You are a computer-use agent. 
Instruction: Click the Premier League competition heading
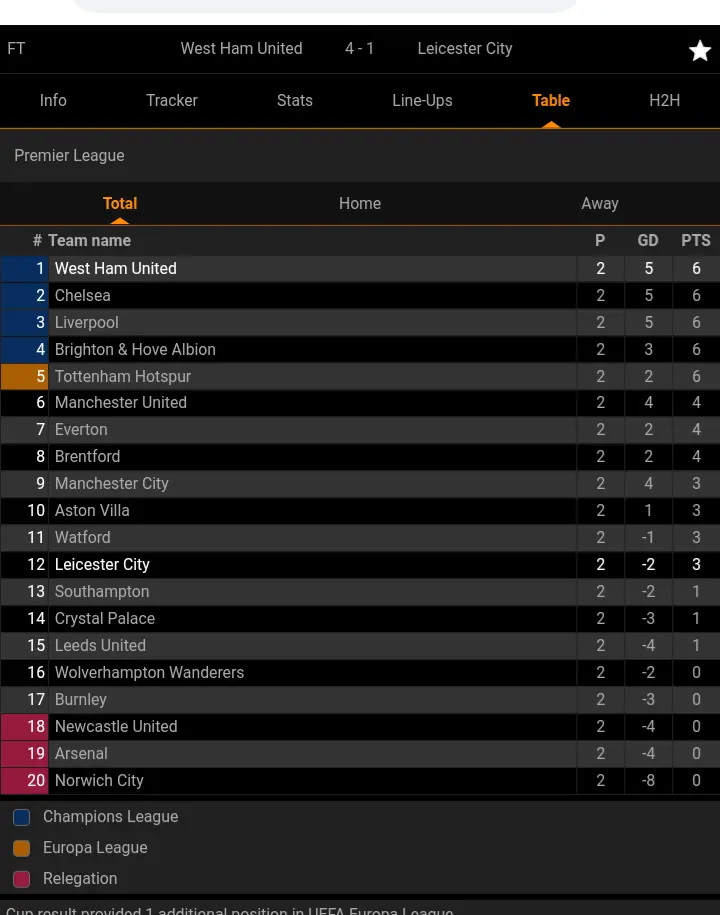[70, 156]
